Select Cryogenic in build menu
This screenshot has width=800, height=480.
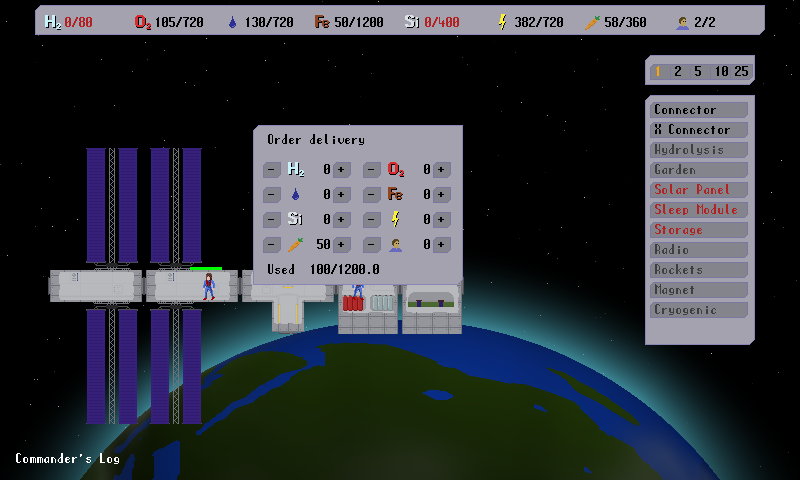point(699,310)
